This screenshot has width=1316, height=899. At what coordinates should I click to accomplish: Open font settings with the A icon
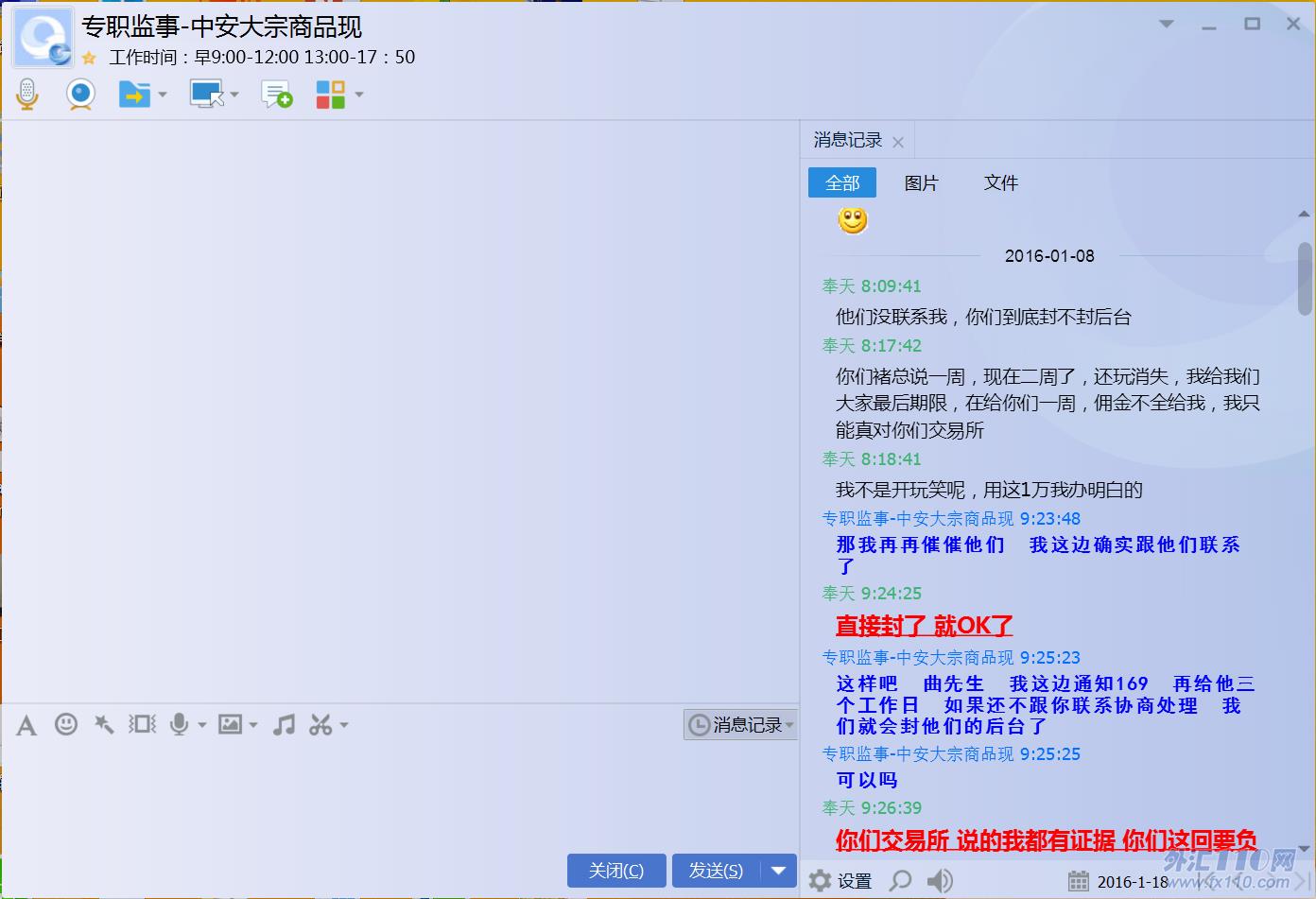click(26, 725)
